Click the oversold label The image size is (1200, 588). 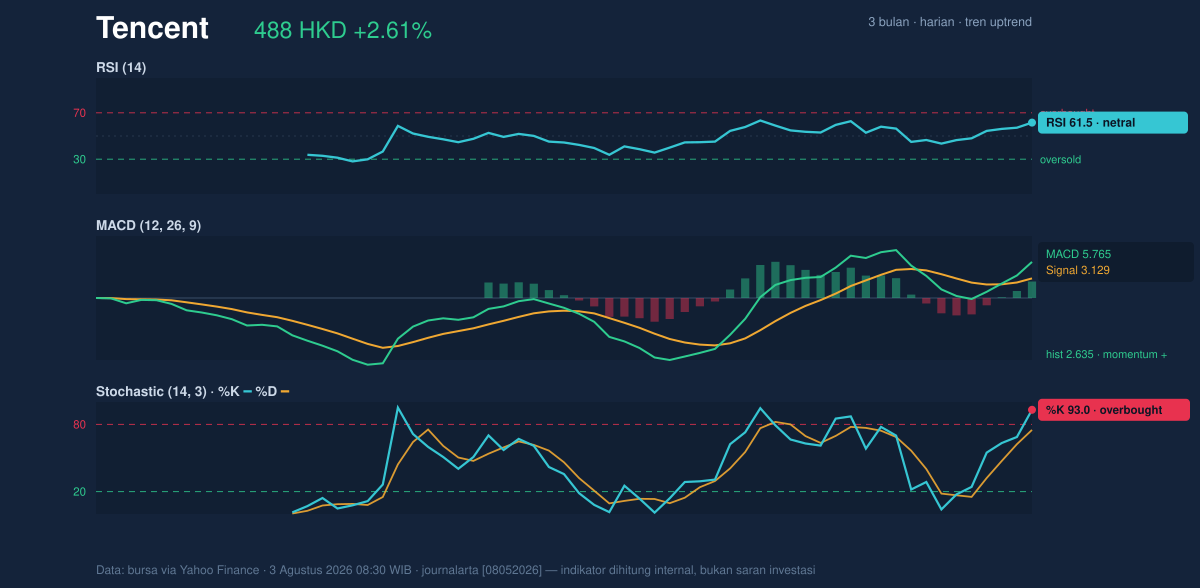coord(1060,159)
